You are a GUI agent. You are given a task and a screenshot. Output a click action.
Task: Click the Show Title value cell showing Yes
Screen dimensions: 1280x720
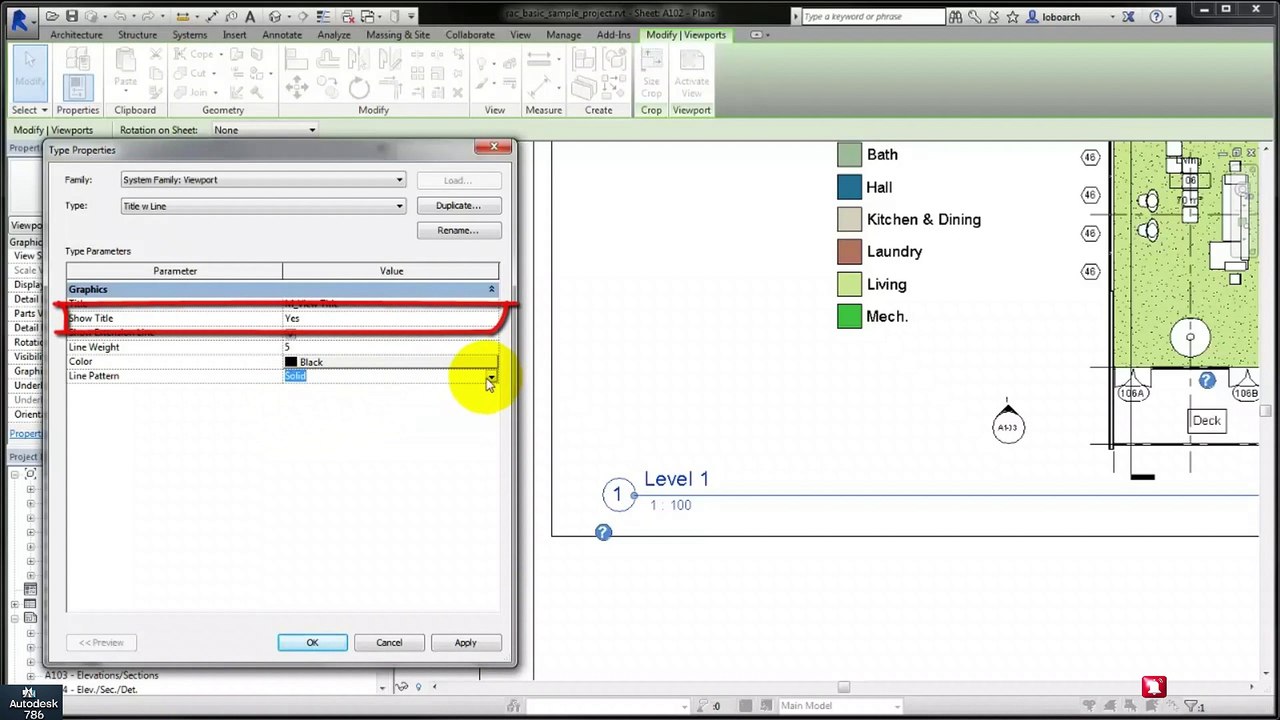click(x=390, y=318)
